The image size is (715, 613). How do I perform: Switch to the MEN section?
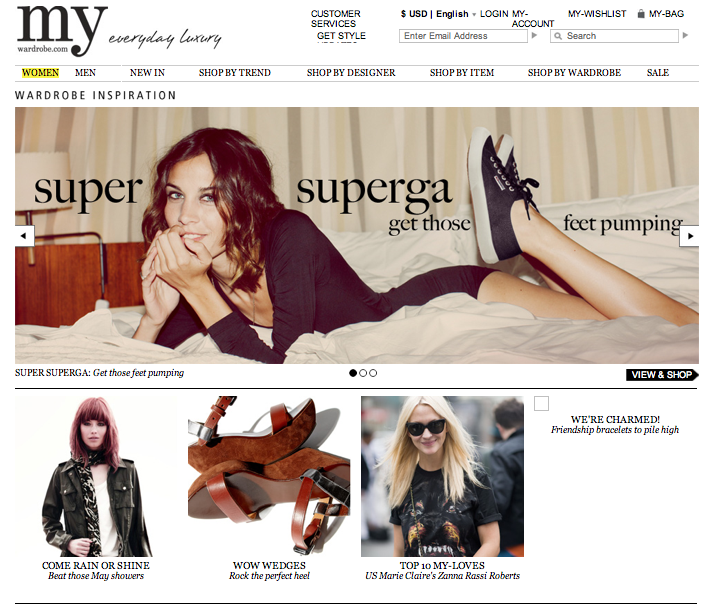[85, 73]
